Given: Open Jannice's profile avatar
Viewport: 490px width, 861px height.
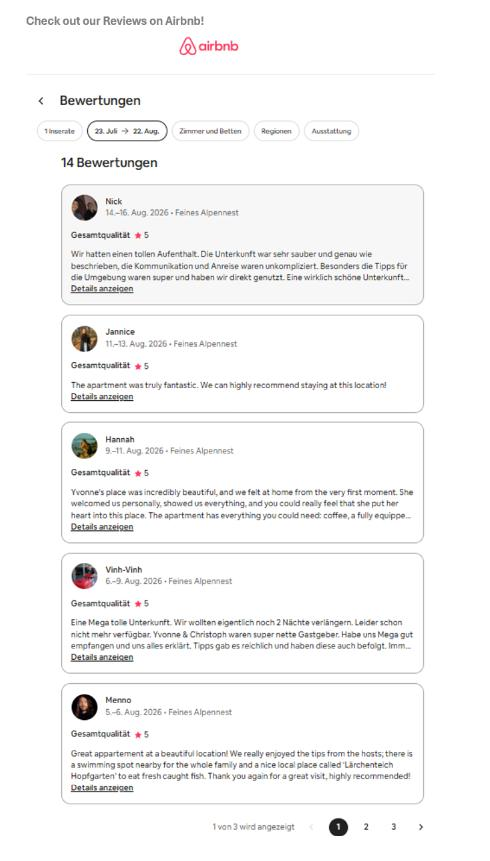Looking at the screenshot, I should click(x=84, y=339).
